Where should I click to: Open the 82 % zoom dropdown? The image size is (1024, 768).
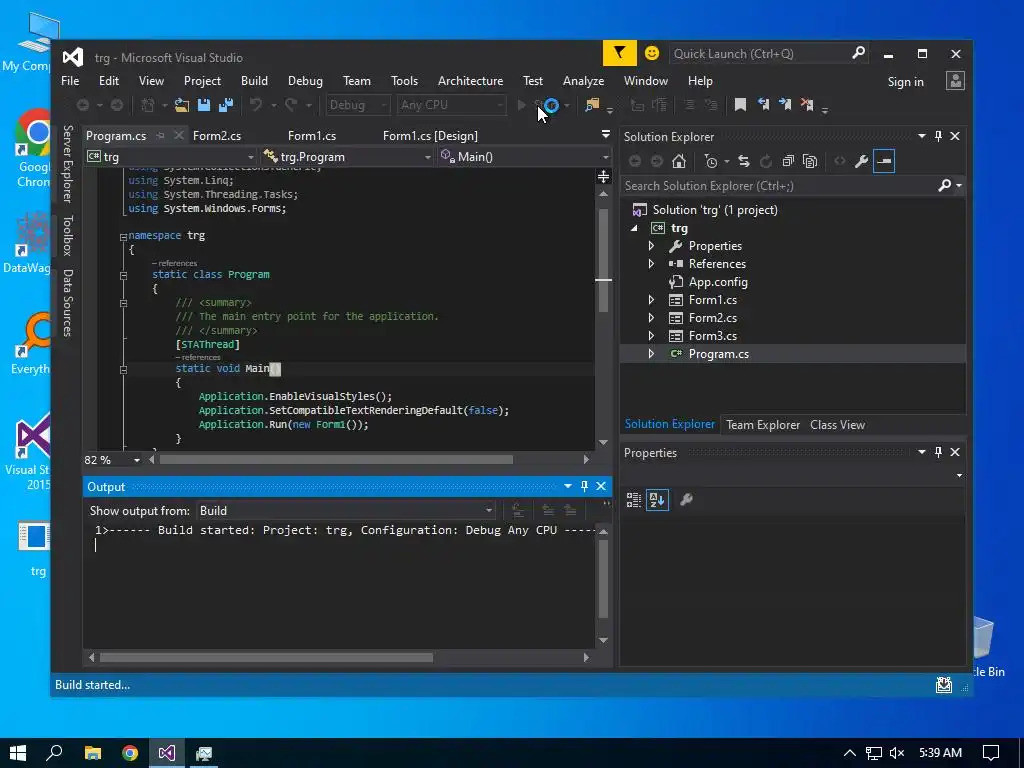[136, 460]
